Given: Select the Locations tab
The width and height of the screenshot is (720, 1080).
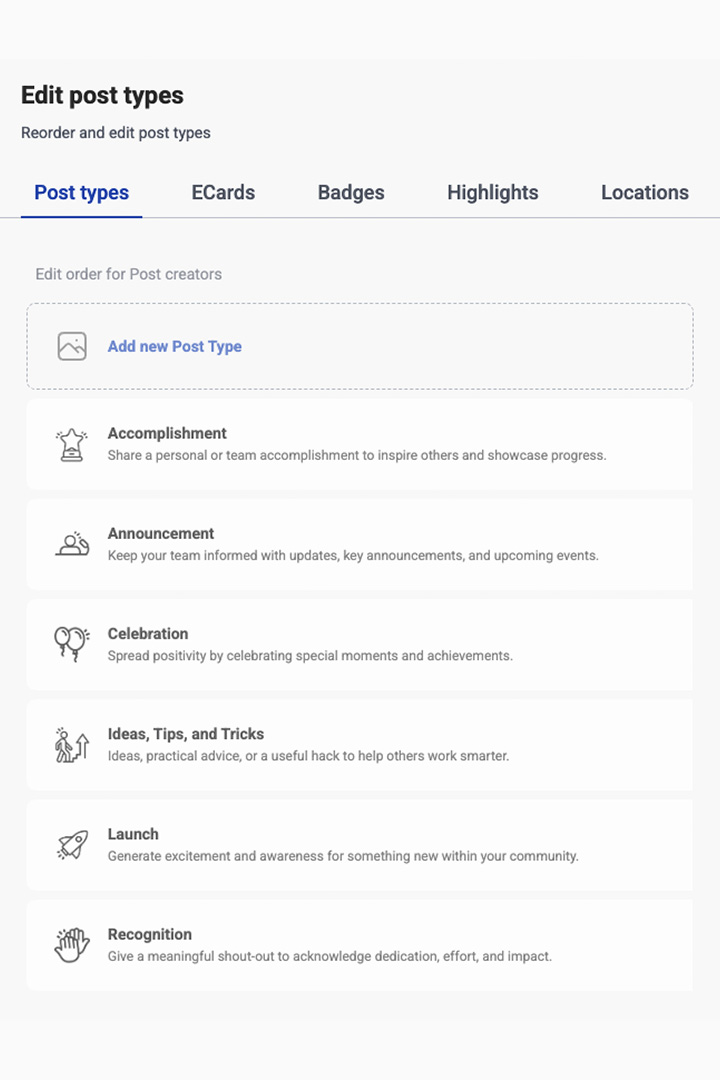Looking at the screenshot, I should 645,192.
